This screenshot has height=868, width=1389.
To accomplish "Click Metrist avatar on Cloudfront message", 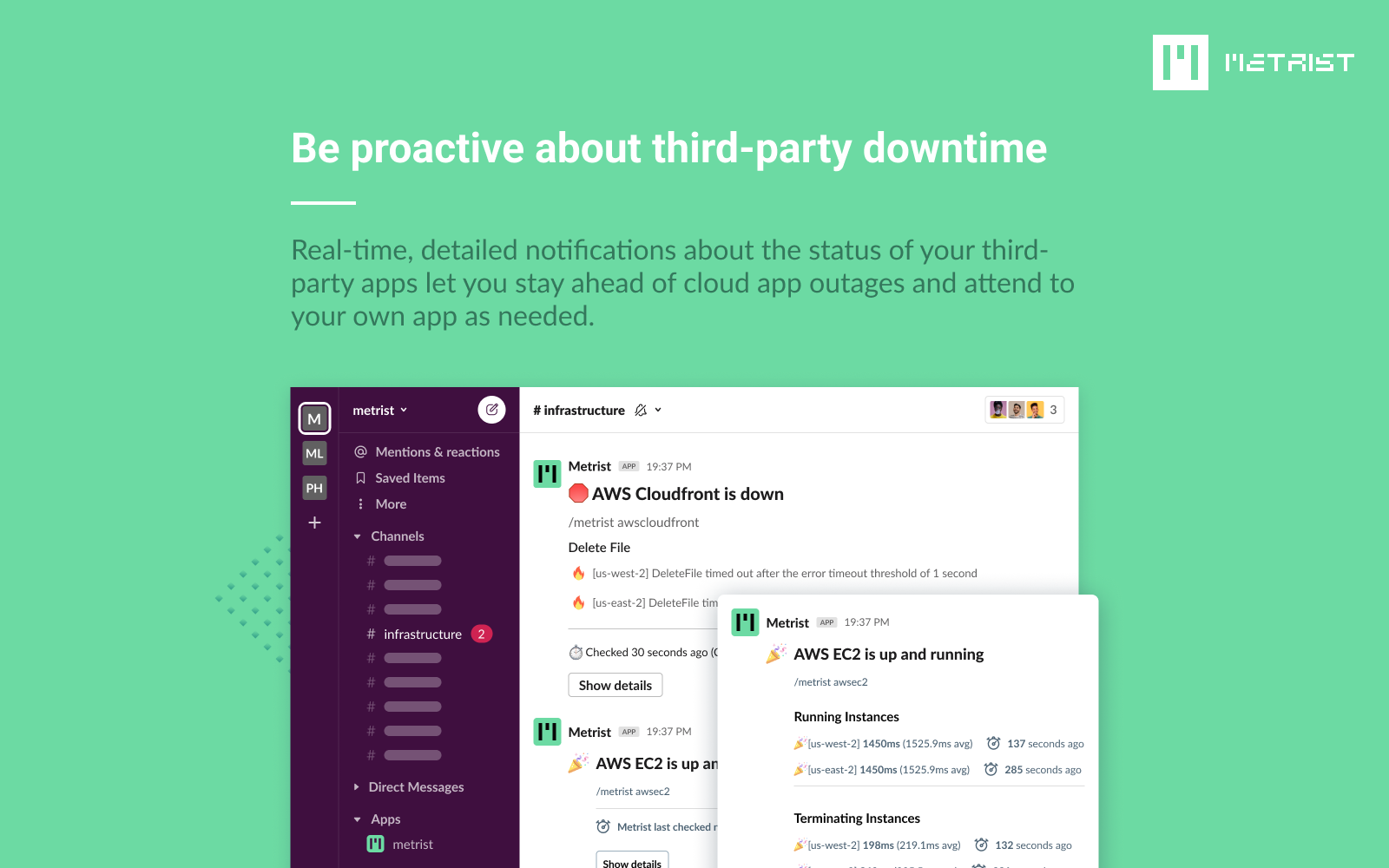I will click(x=547, y=474).
